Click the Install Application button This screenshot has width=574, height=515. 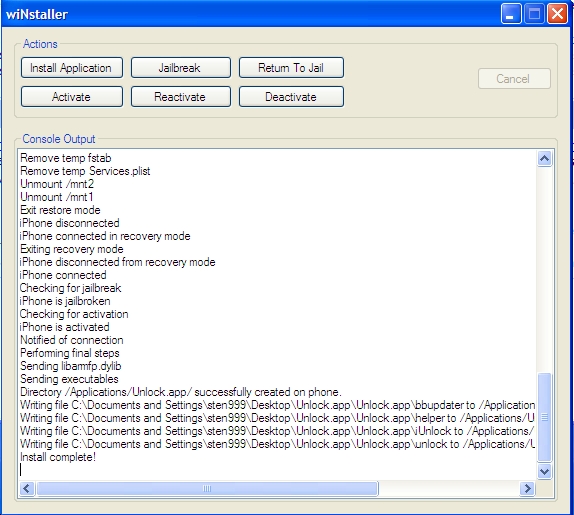point(72,68)
